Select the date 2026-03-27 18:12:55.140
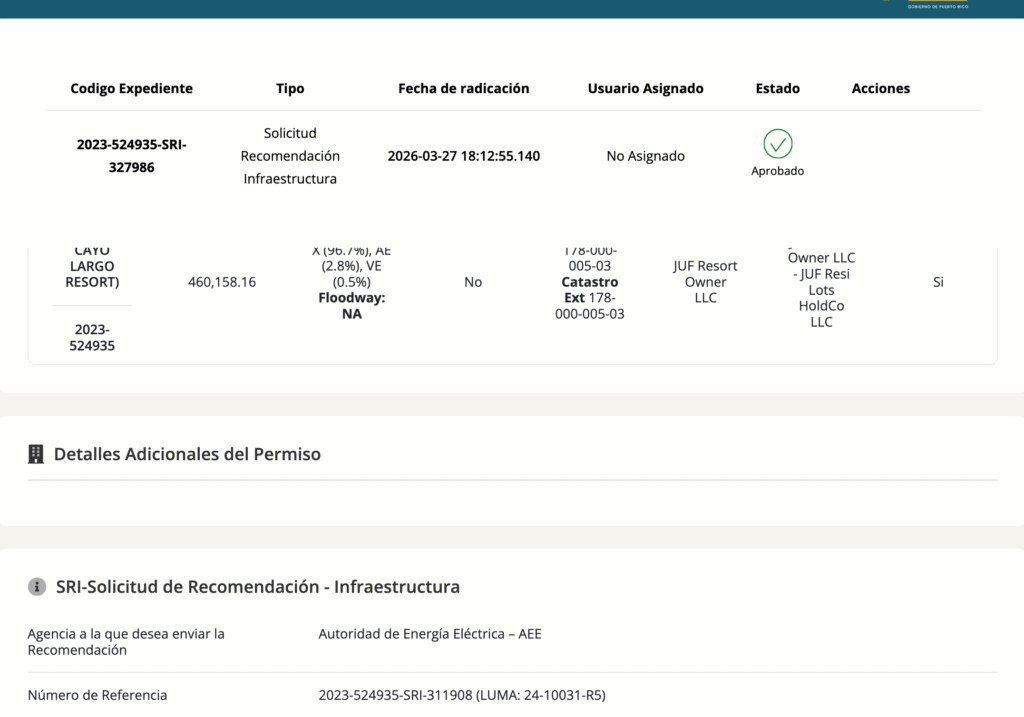This screenshot has width=1024, height=717. coord(464,155)
